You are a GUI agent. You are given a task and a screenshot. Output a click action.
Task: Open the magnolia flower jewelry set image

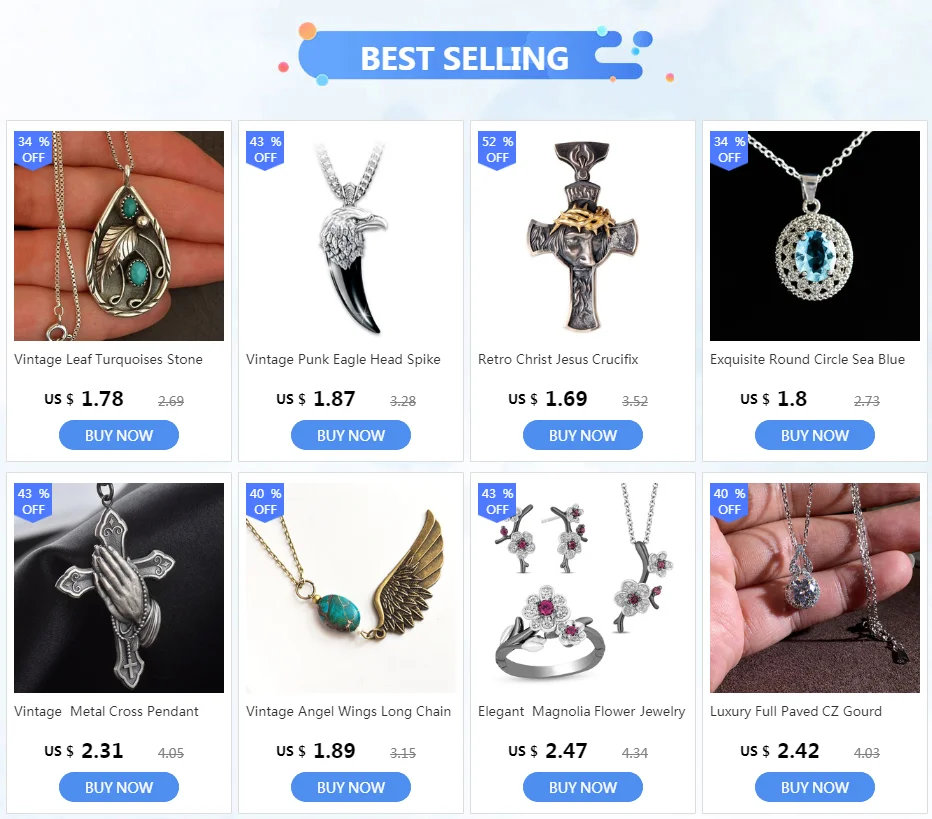[582, 588]
